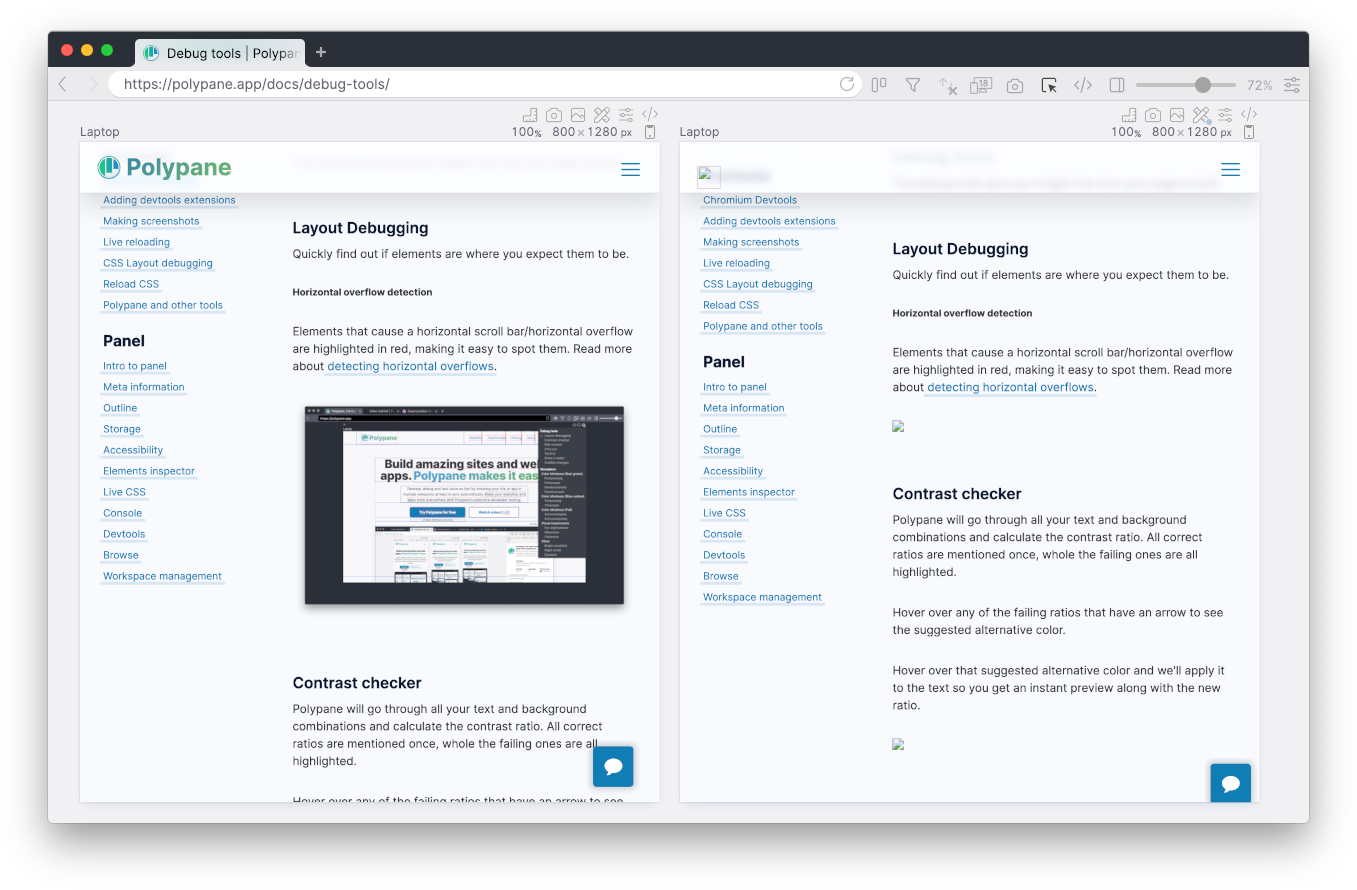Click the Polypane screenshot image in left pane
Screen dimensions: 1357x890
point(464,505)
